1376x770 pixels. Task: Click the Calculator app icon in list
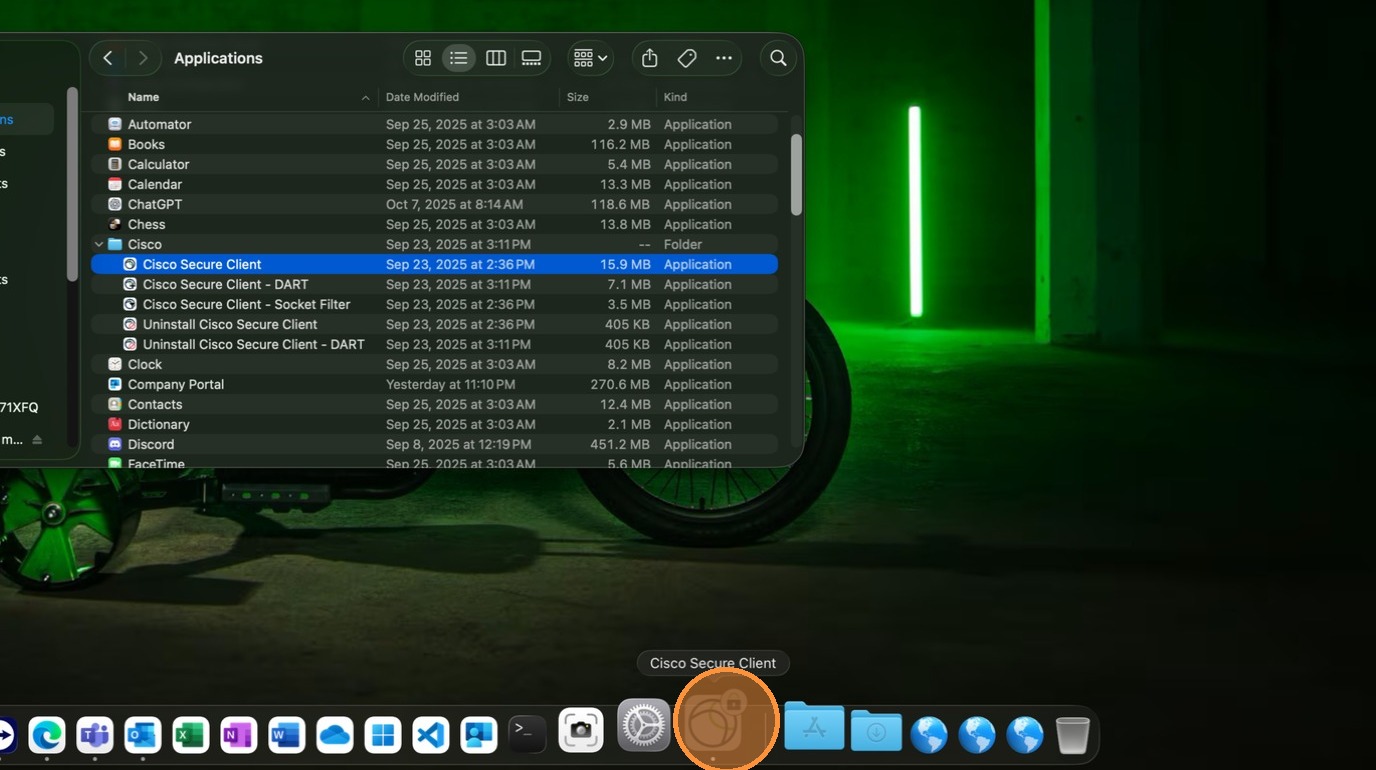(x=115, y=164)
